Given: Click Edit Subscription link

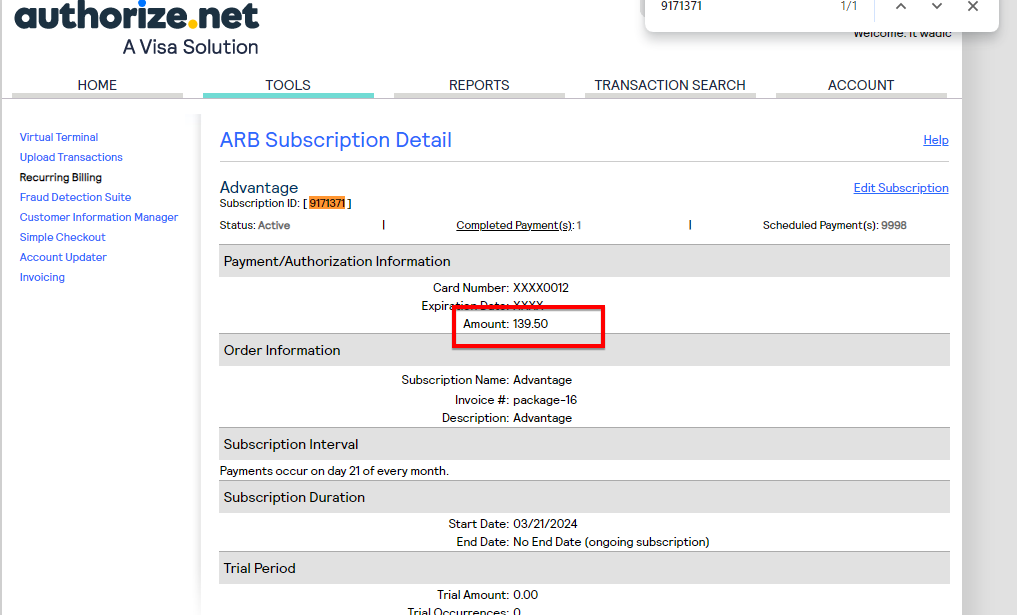Looking at the screenshot, I should point(900,188).
